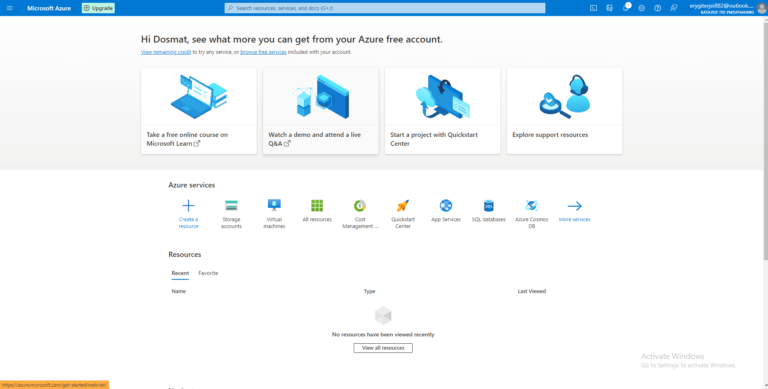Image resolution: width=768 pixels, height=389 pixels.
Task: Open portal Settings gear
Action: (x=642, y=8)
